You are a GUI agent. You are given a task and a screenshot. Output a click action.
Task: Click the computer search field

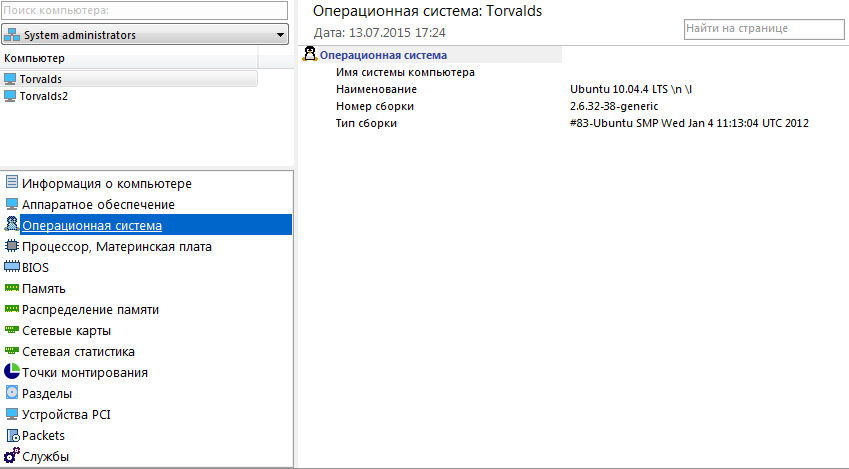tap(145, 10)
